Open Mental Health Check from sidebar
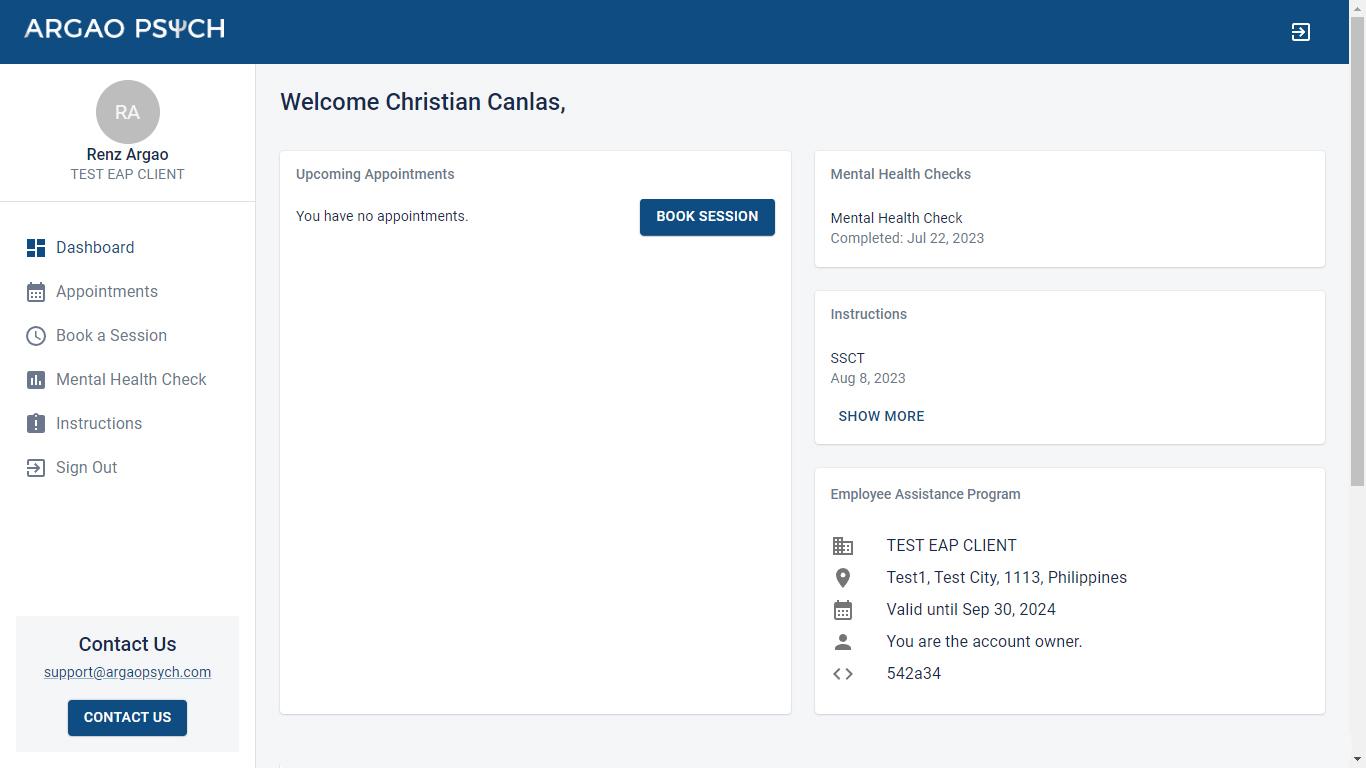 coord(131,380)
